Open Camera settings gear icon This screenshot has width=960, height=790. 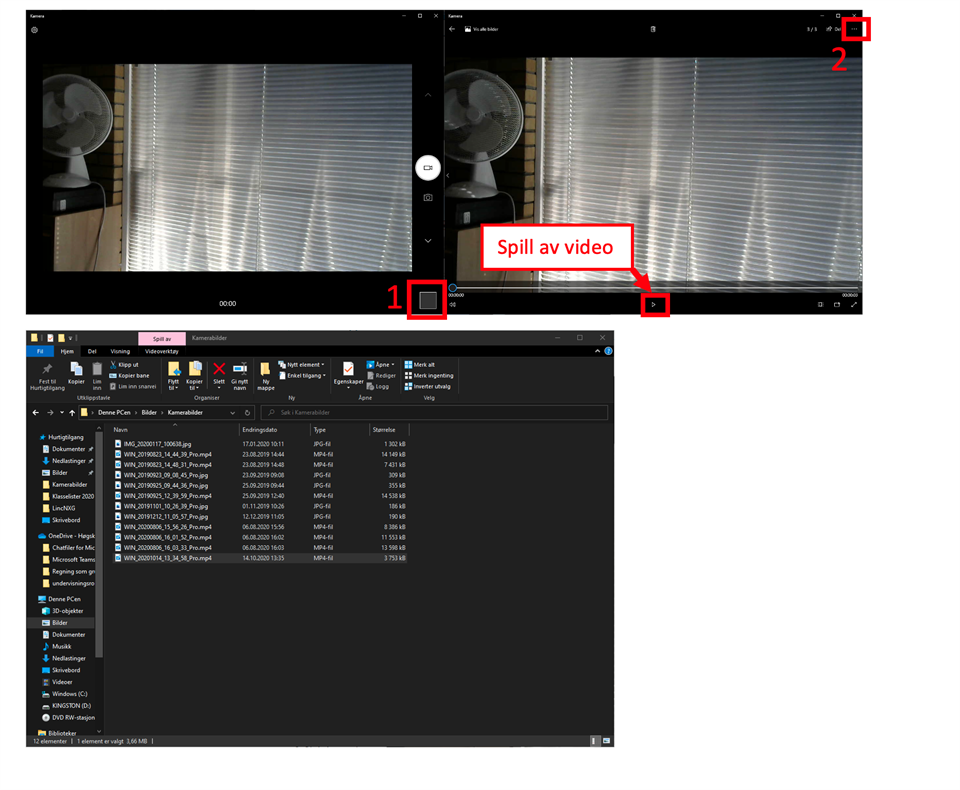click(x=35, y=30)
